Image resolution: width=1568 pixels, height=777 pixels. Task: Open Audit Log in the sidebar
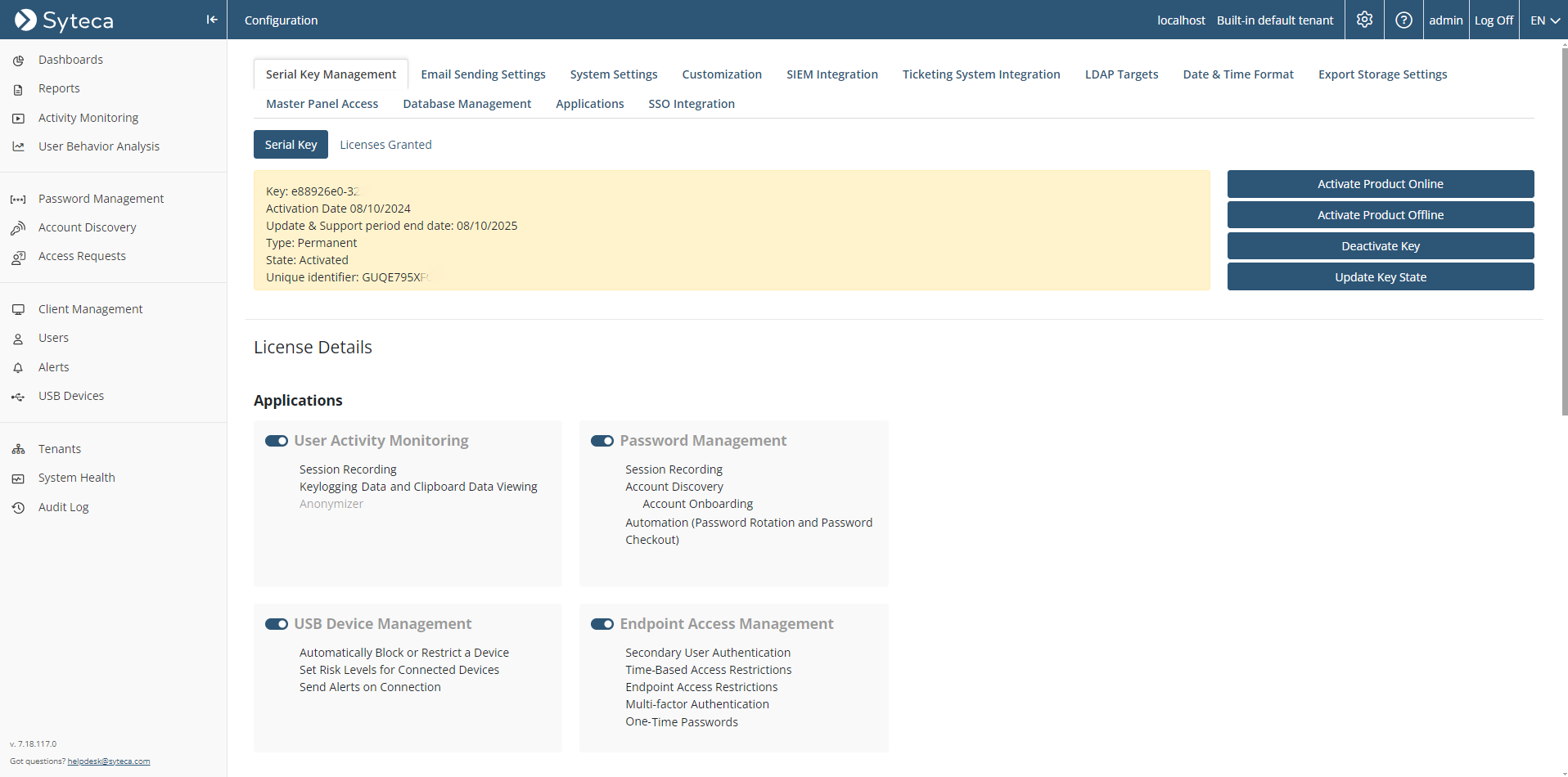tap(64, 507)
